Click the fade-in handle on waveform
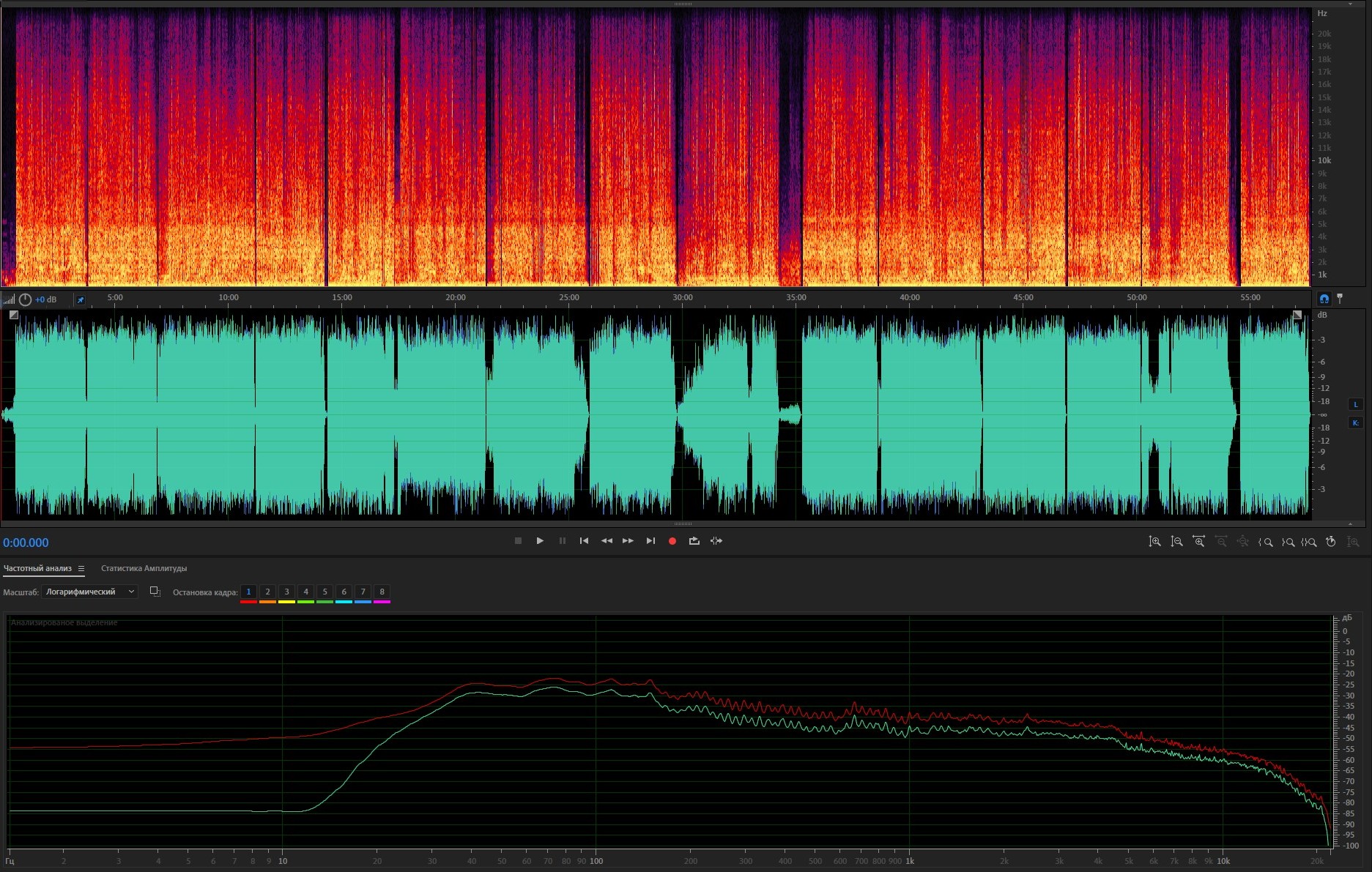The width and height of the screenshot is (1372, 872). (x=14, y=315)
